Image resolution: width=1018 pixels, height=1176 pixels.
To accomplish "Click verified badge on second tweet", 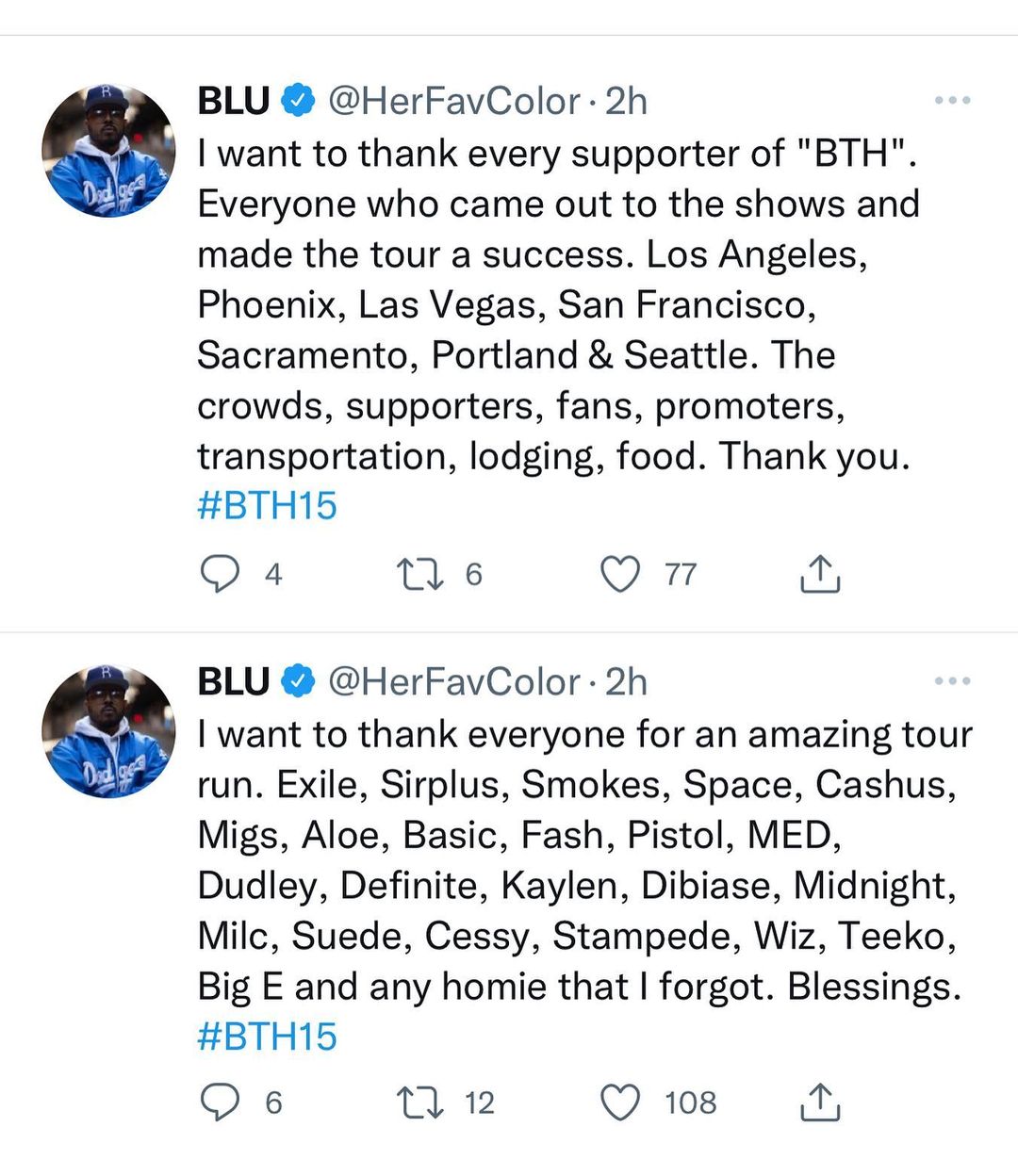I will (299, 681).
